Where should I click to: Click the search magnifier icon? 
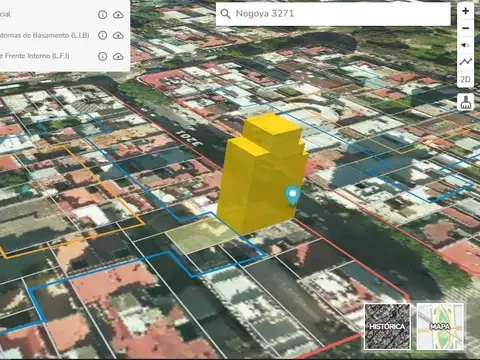point(226,14)
